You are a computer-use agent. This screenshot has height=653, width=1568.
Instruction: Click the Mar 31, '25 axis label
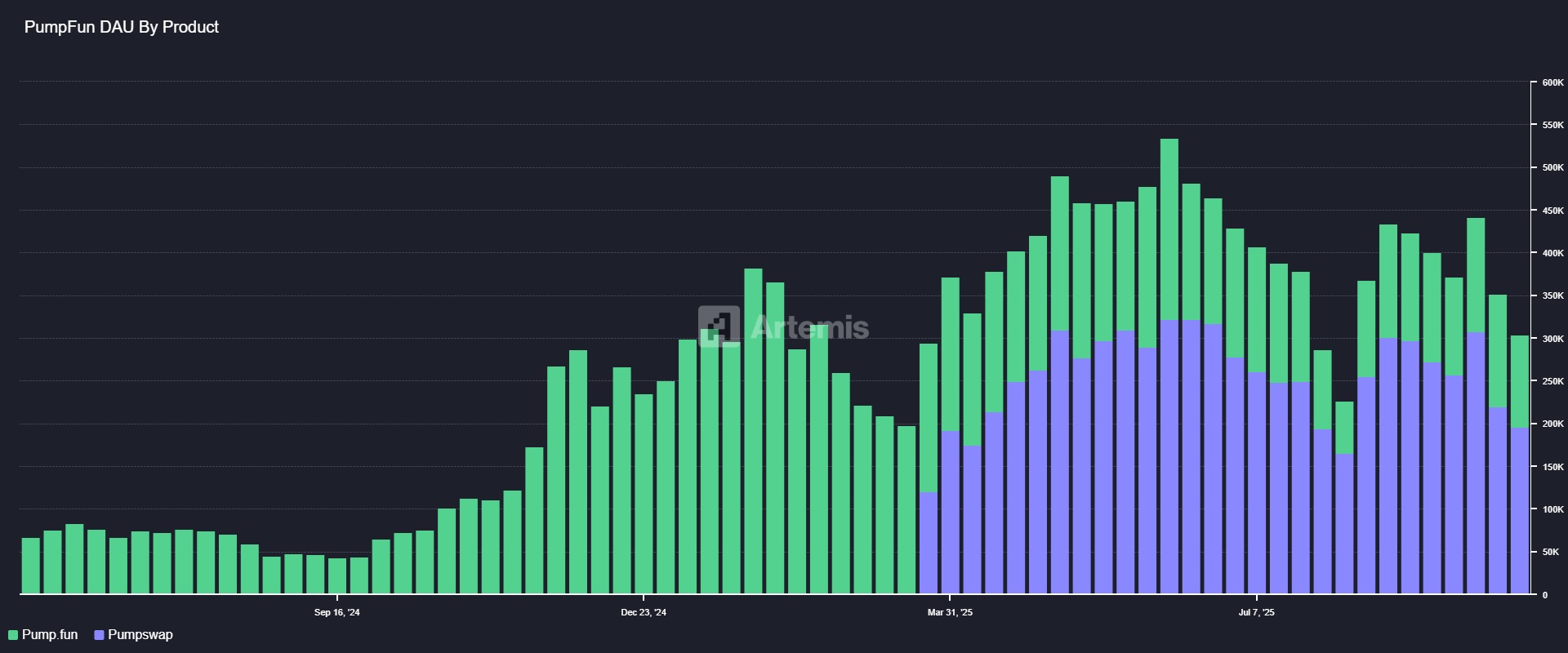coord(950,612)
